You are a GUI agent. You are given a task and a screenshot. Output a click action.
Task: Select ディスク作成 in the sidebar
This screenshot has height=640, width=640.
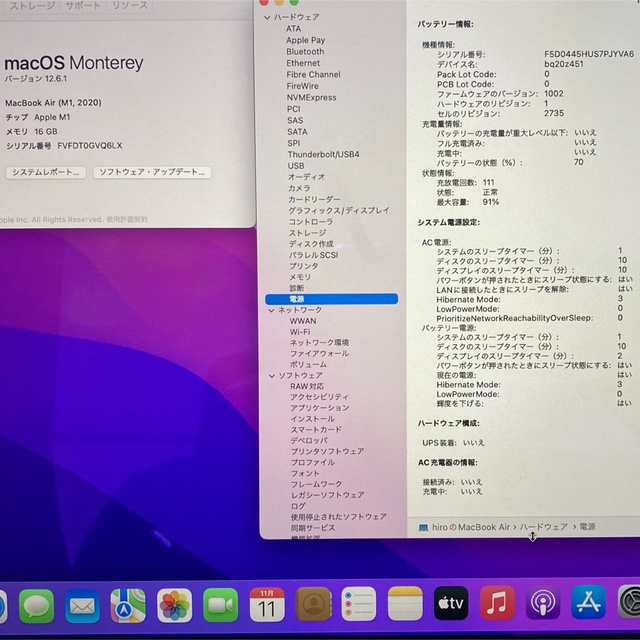point(311,244)
